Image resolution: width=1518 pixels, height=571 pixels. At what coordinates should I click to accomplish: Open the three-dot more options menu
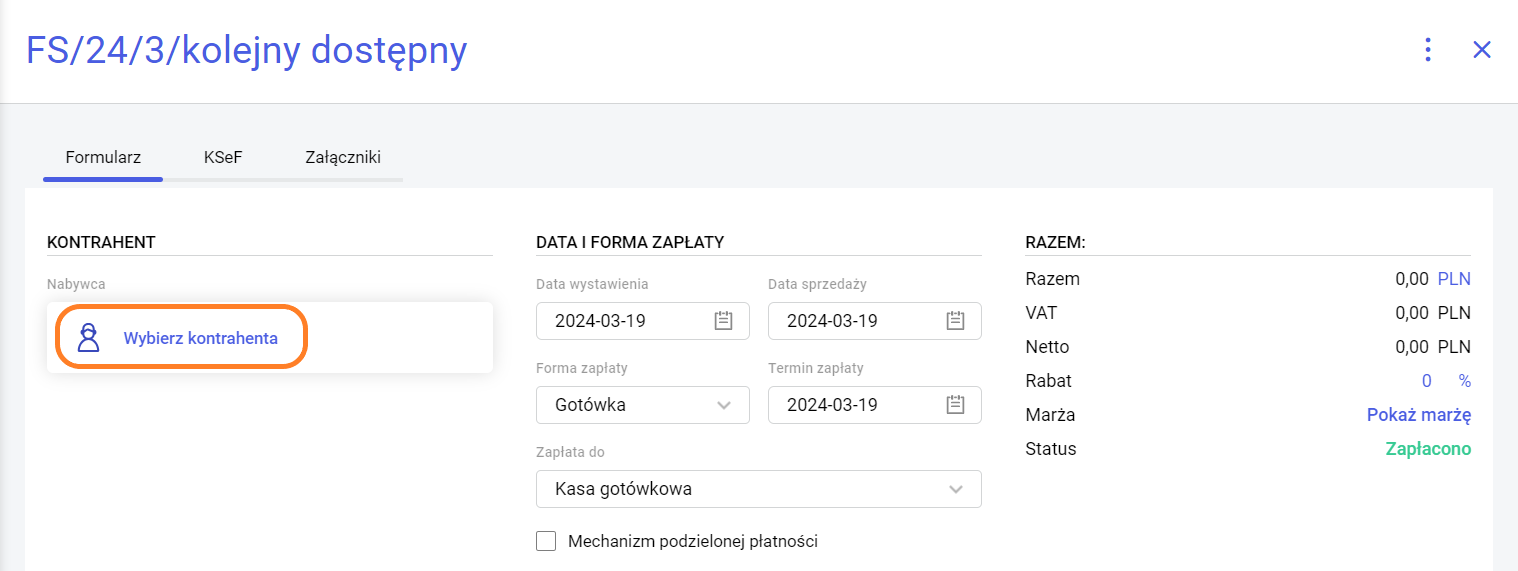point(1428,50)
